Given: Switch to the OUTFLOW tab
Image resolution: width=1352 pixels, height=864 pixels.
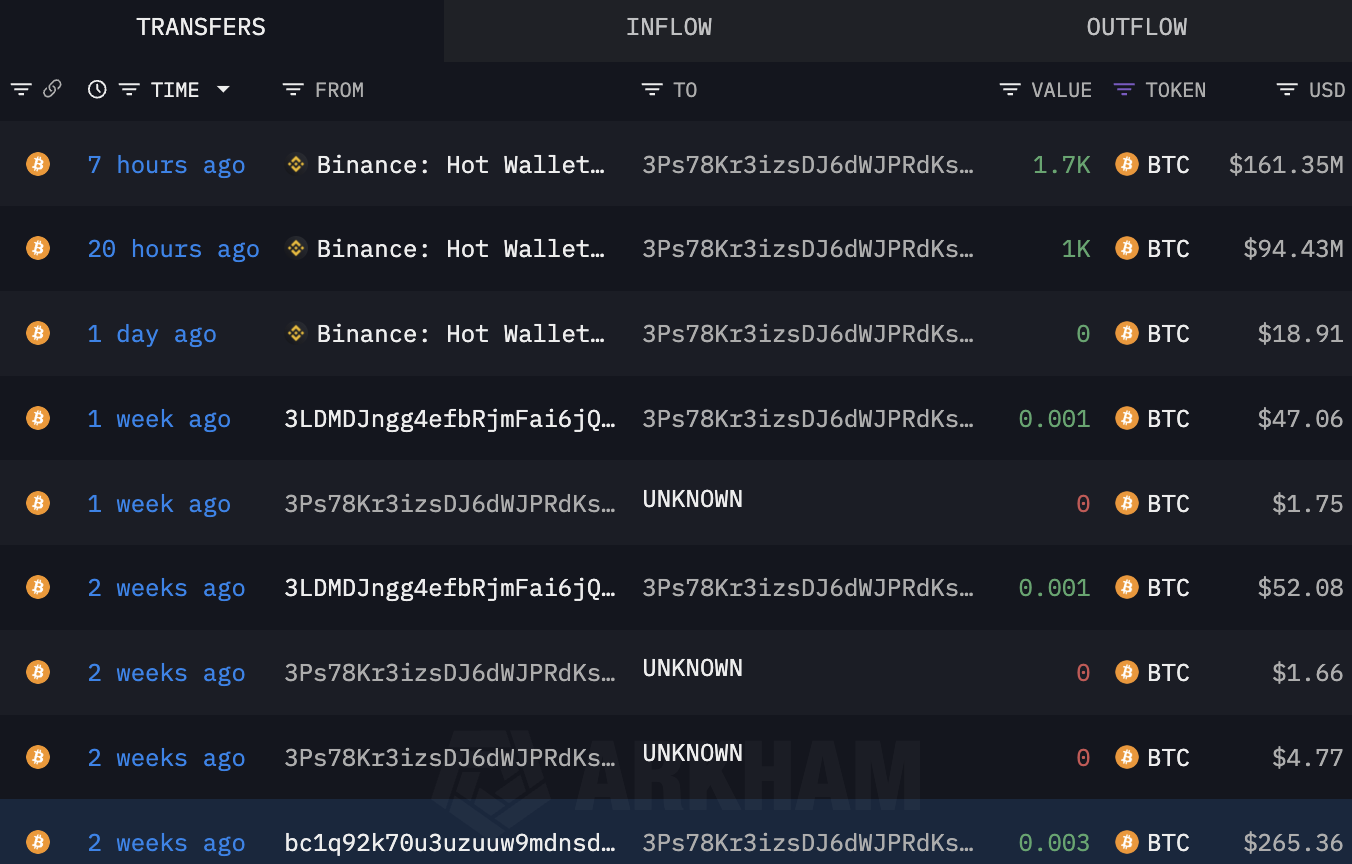Looking at the screenshot, I should 1136,28.
